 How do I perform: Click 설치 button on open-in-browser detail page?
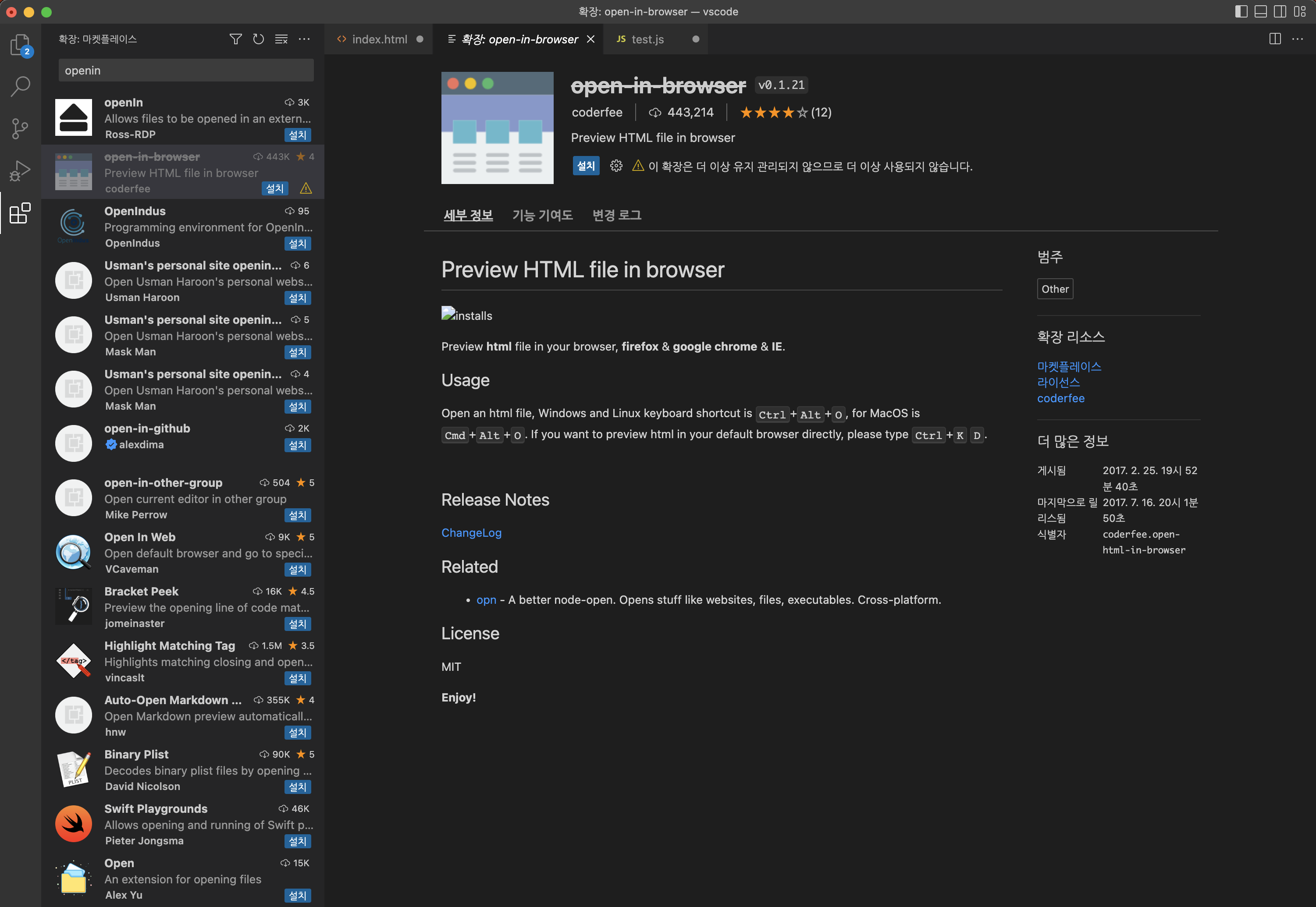586,166
